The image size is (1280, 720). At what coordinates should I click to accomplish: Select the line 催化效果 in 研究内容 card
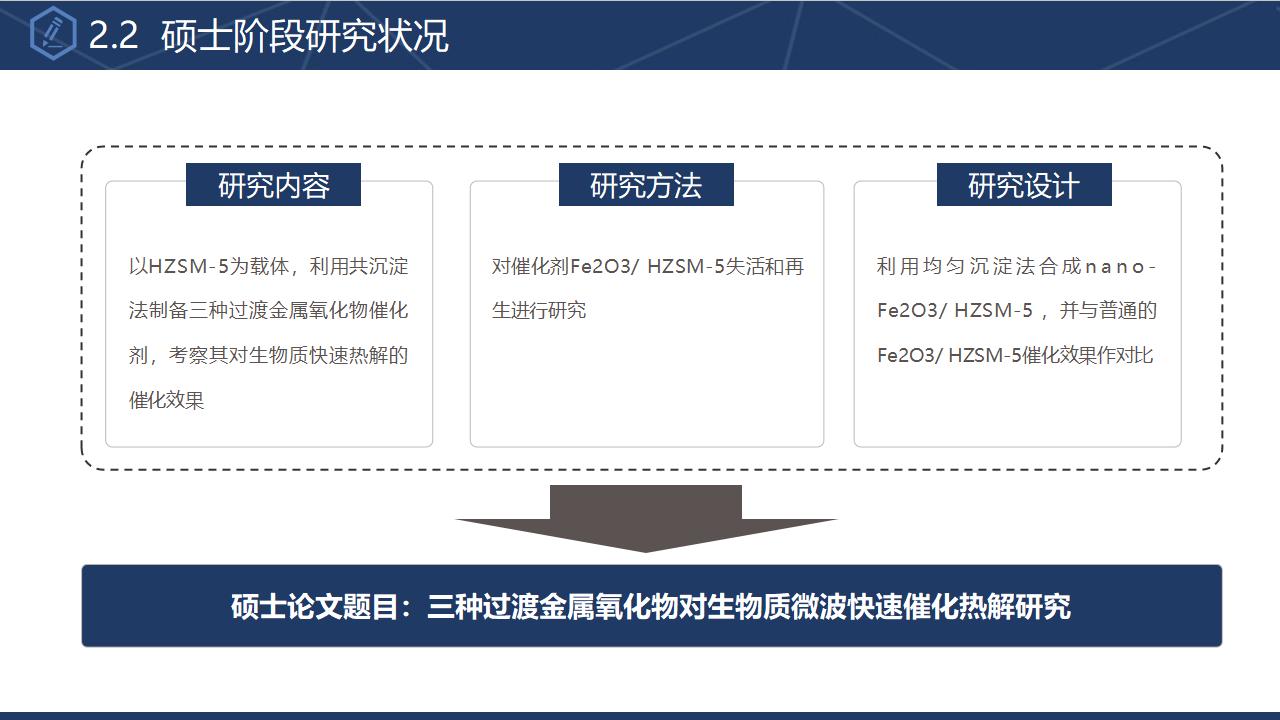[x=167, y=400]
